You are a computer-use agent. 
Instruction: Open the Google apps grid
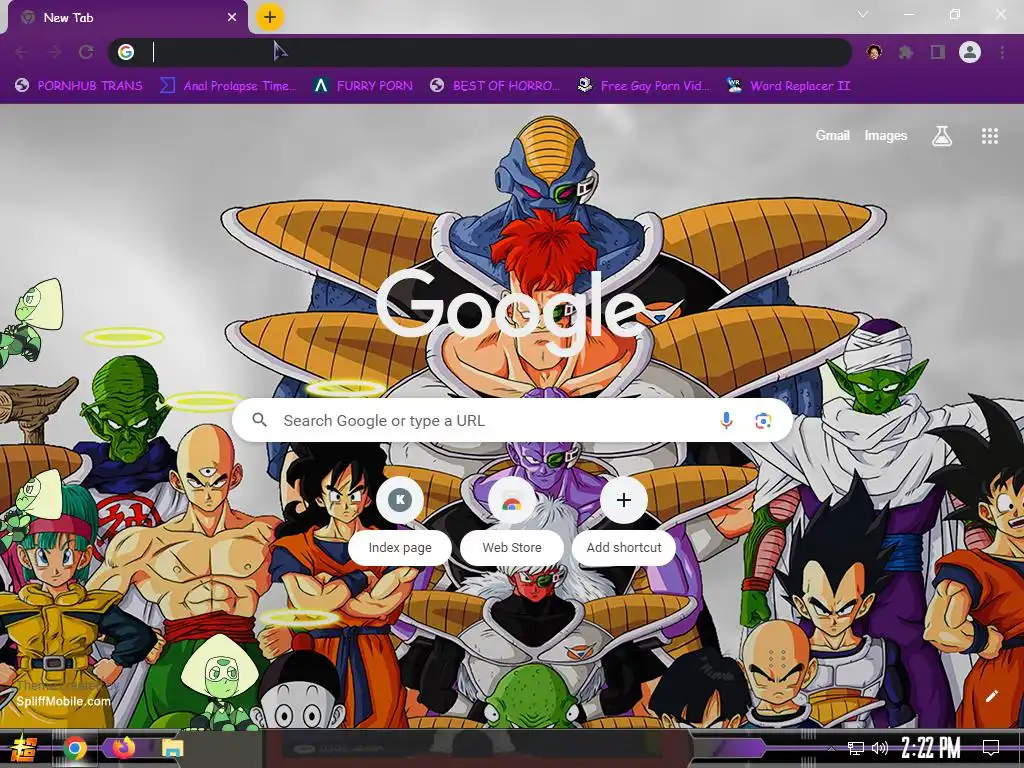click(x=990, y=136)
